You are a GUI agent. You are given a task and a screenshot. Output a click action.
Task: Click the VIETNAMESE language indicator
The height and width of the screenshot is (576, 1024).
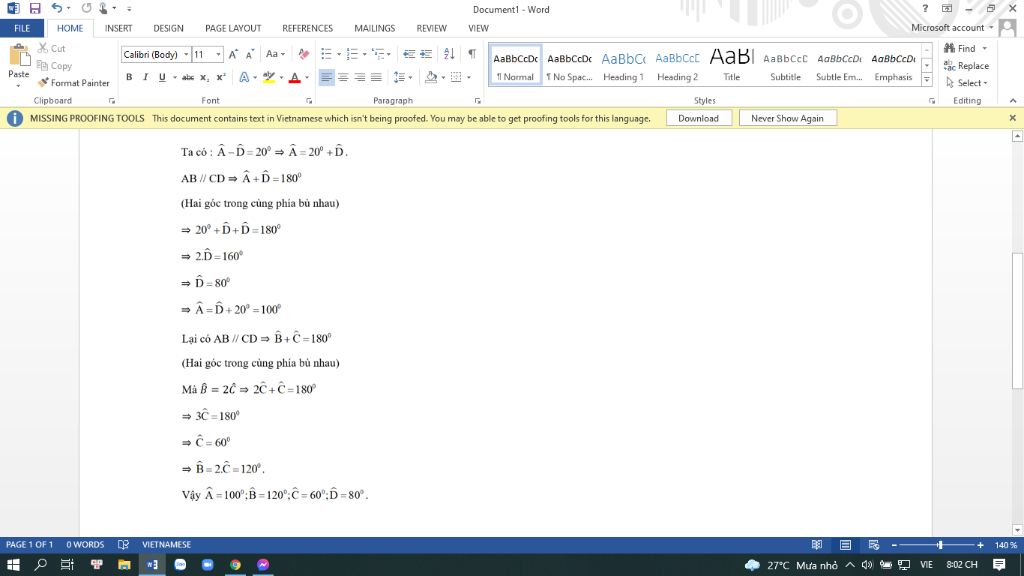click(167, 545)
